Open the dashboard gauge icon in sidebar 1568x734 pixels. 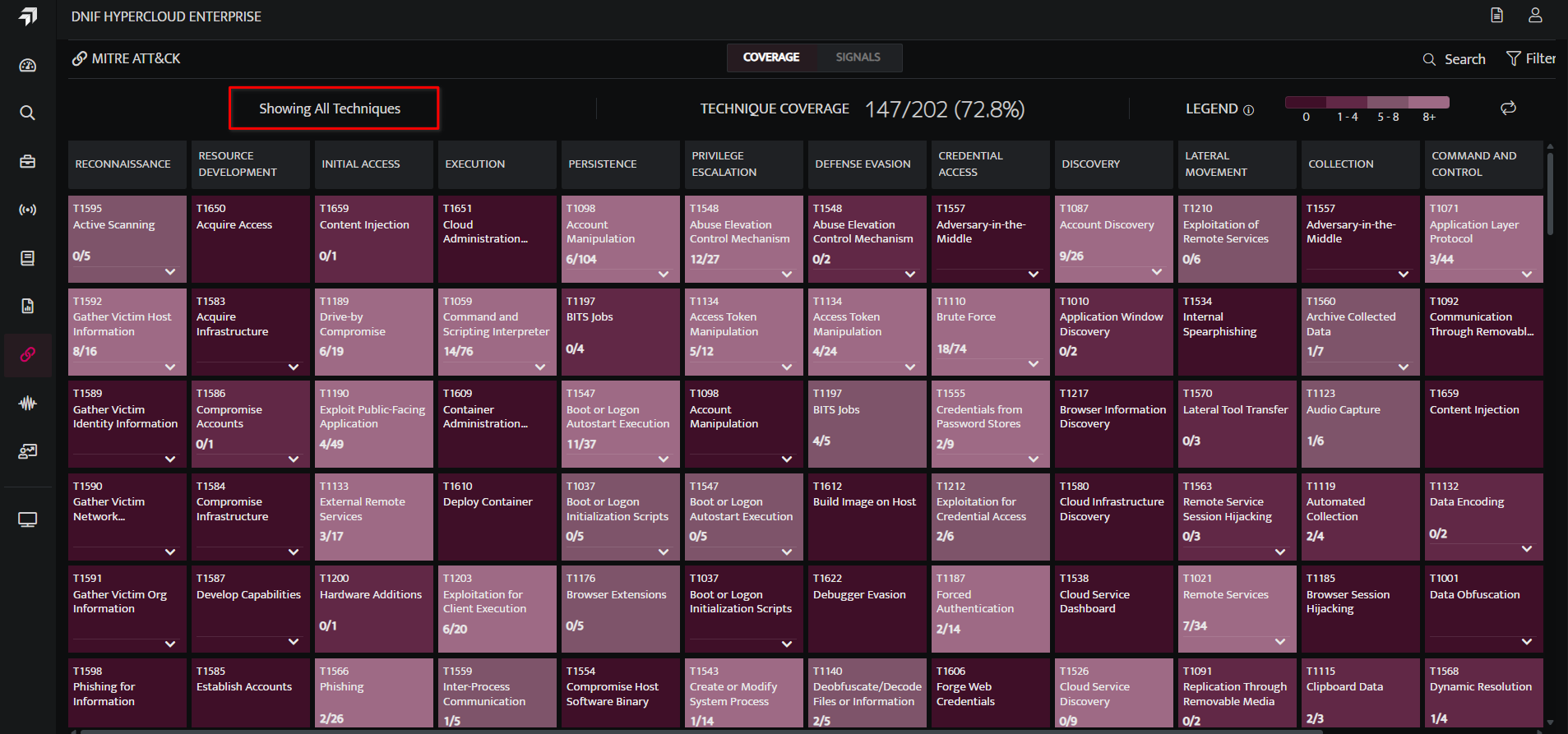pos(28,65)
